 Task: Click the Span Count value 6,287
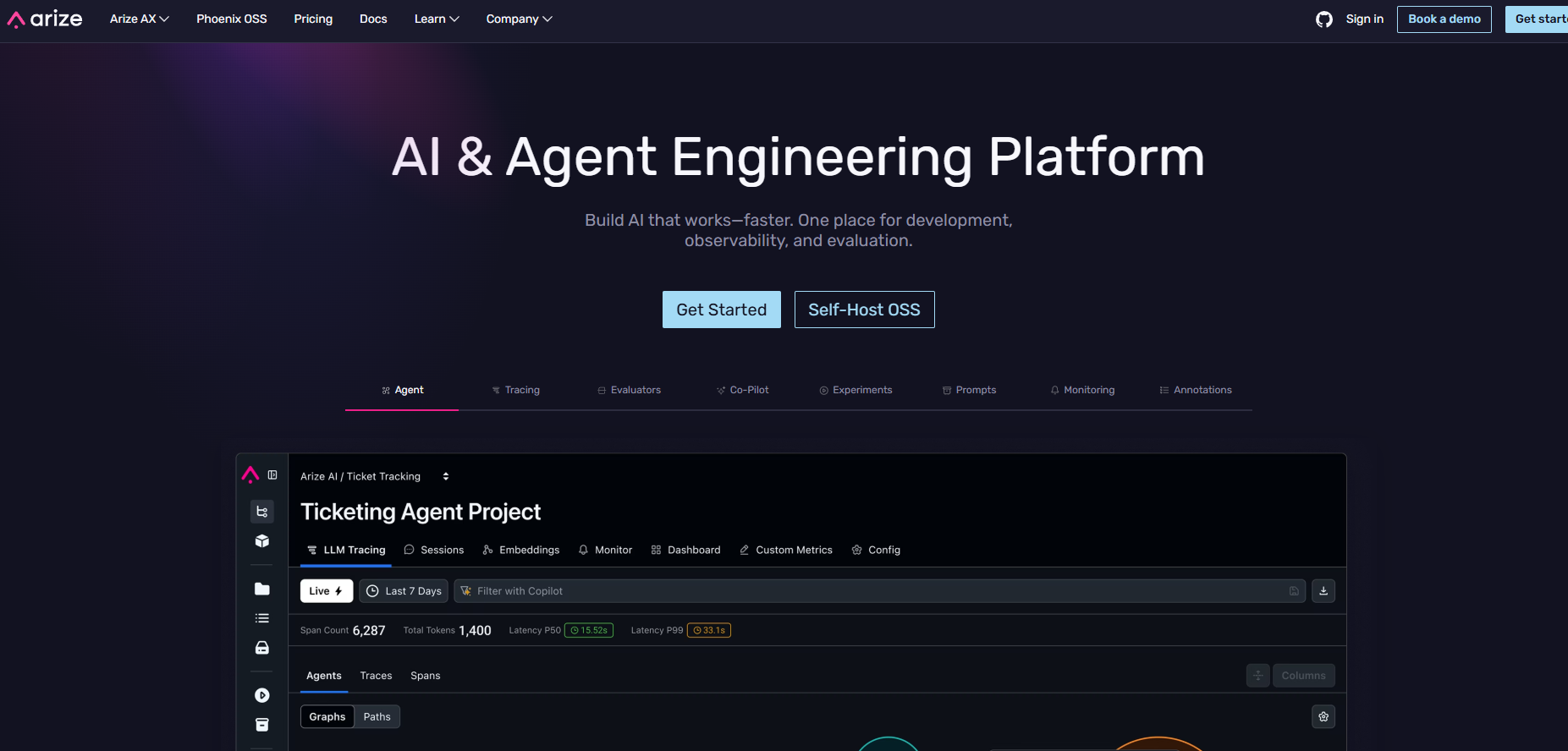click(x=369, y=631)
